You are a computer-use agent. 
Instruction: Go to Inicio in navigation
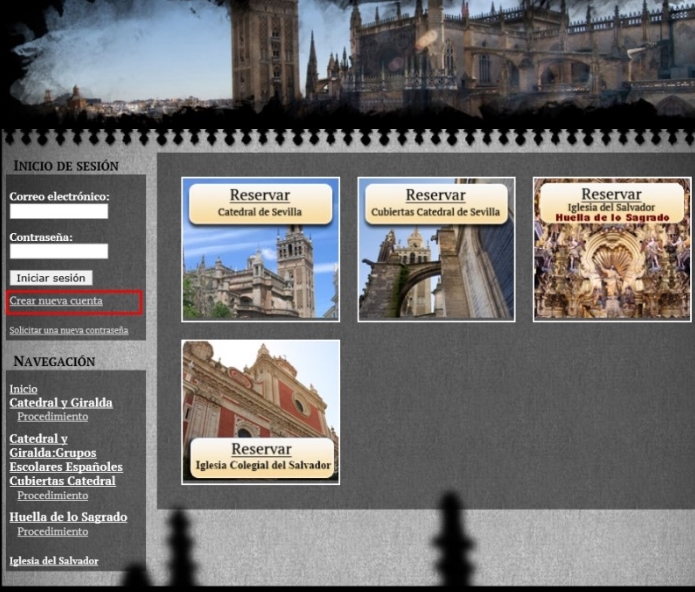pyautogui.click(x=23, y=389)
